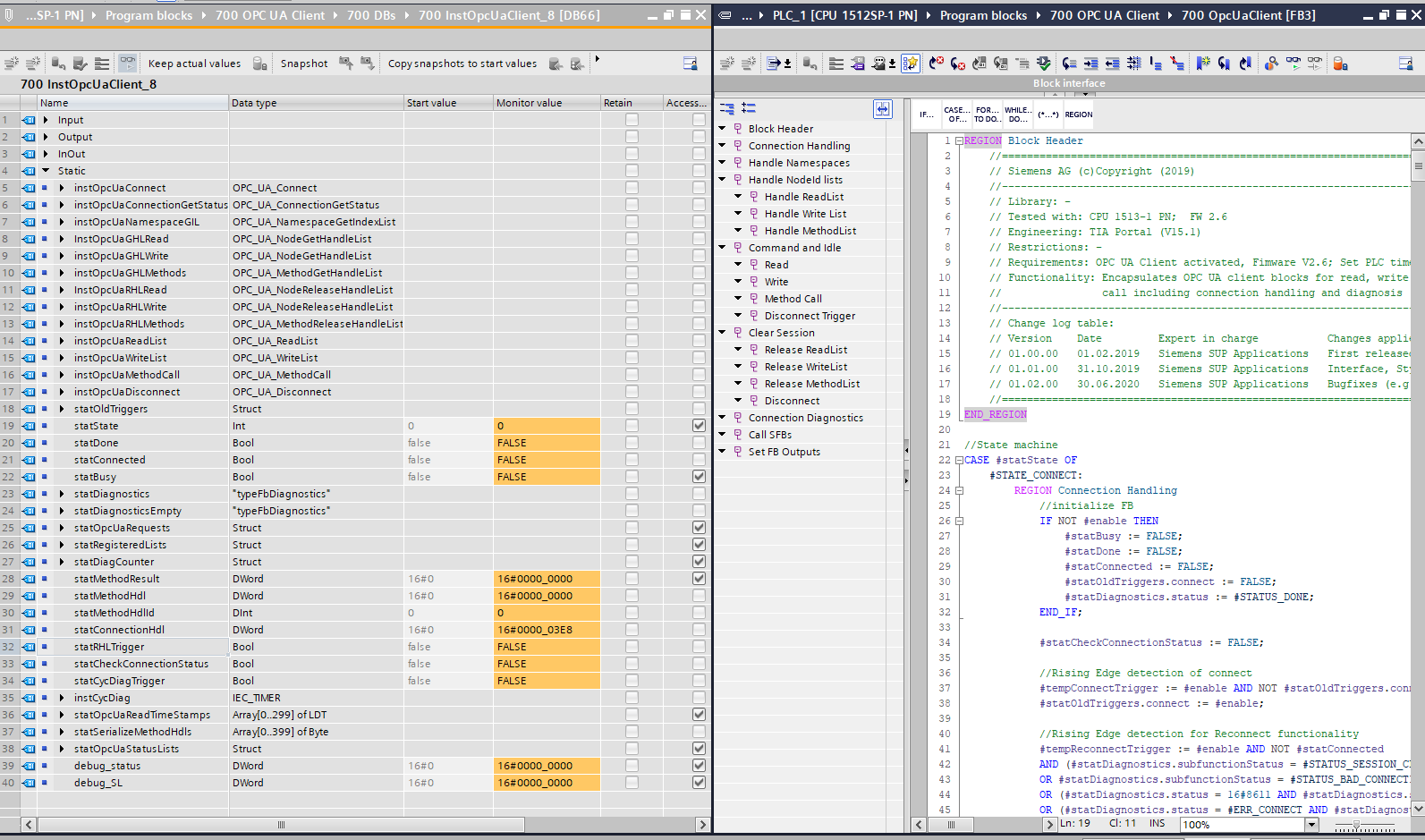Click the Snapshot camera icon with up arrow

coord(346,64)
